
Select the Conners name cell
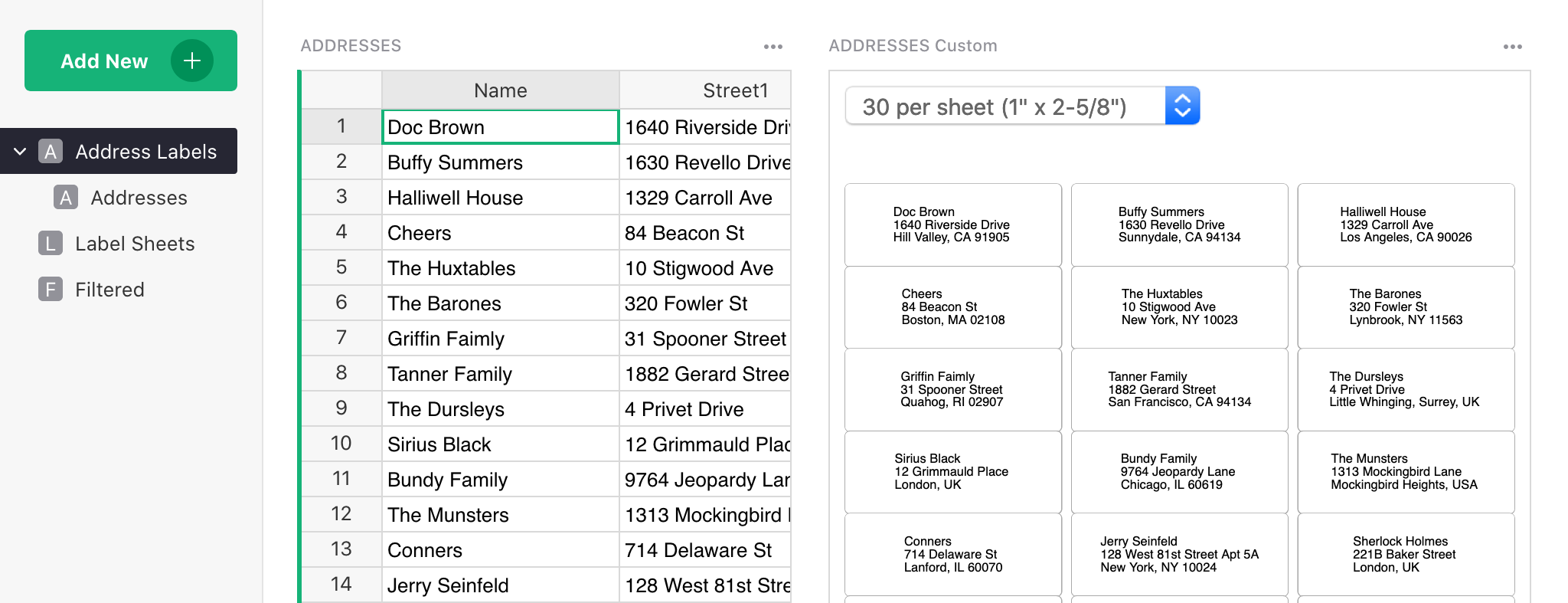pos(501,549)
